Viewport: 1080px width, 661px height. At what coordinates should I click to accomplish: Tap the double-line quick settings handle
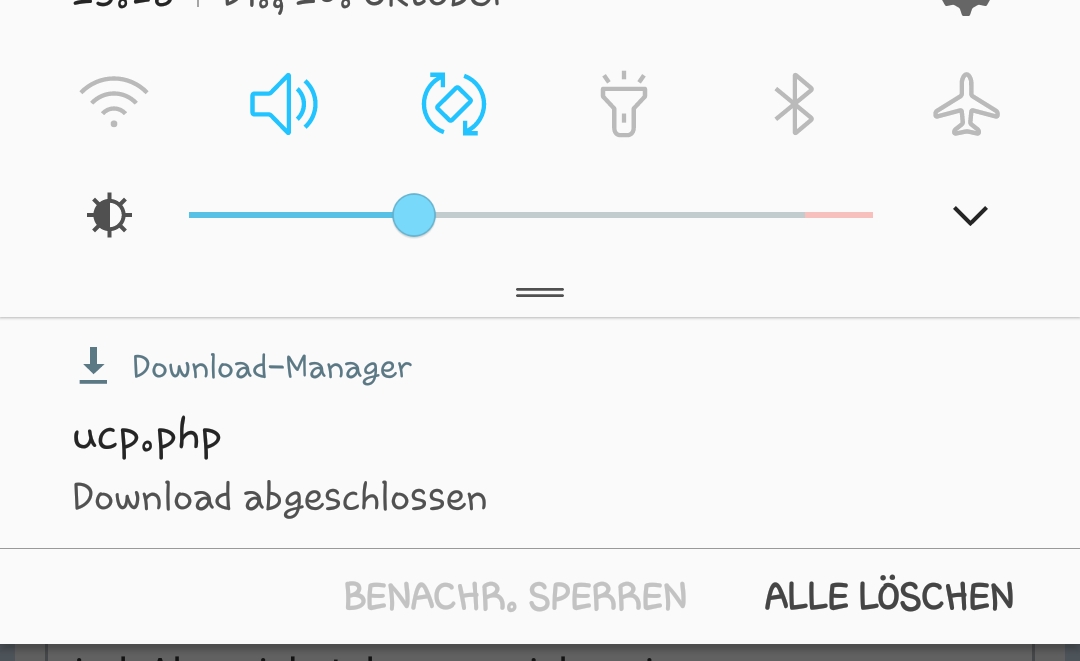click(x=540, y=293)
